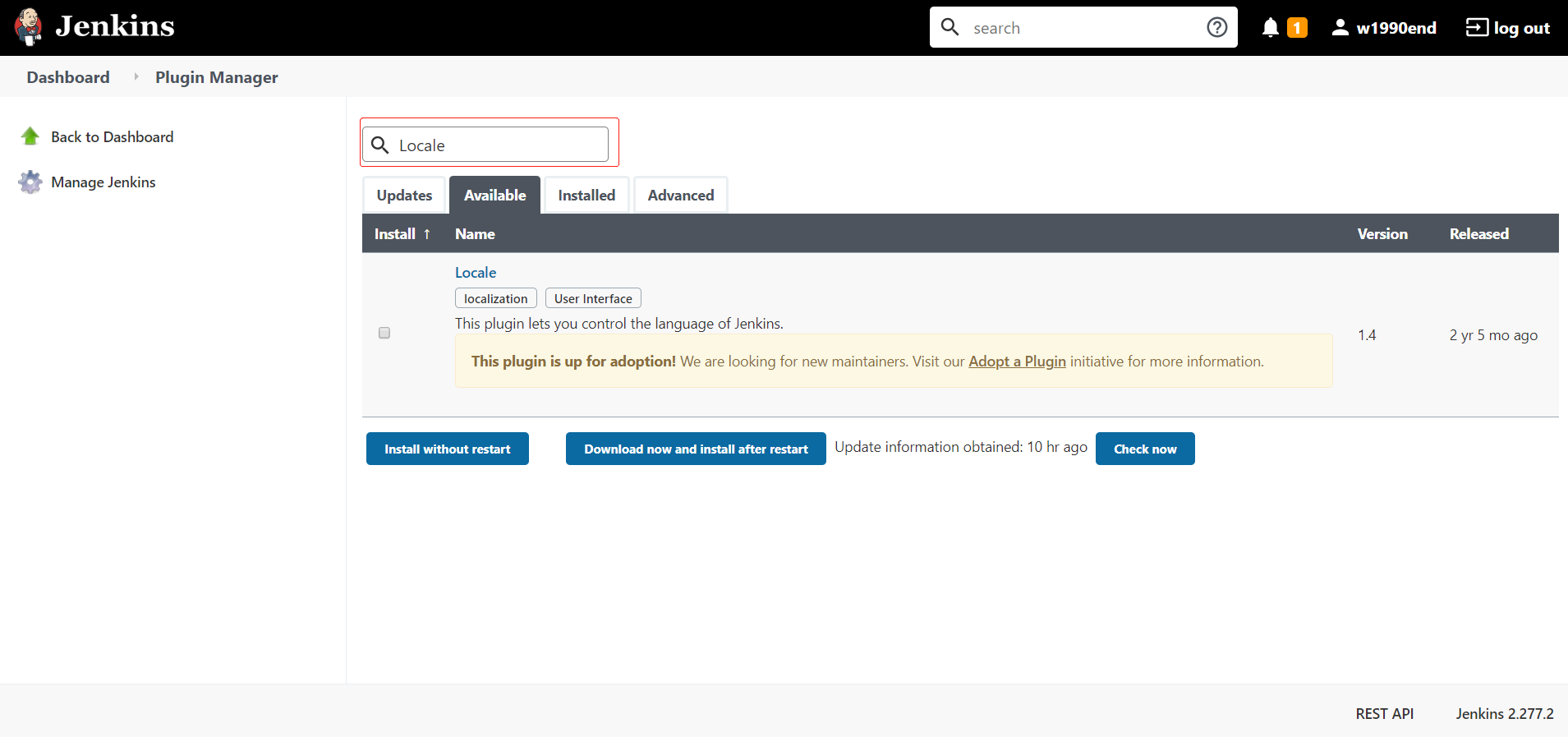
Task: Click the plugin filter magnifier icon
Action: (379, 145)
